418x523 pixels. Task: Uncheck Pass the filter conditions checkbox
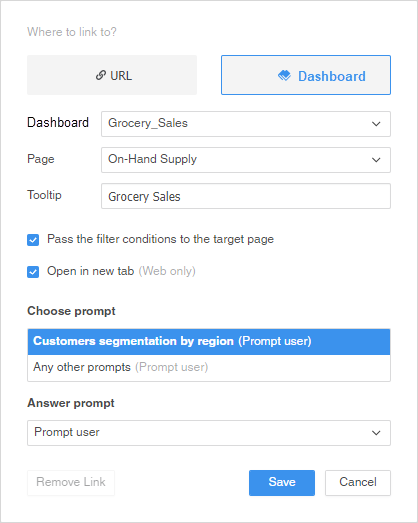click(x=33, y=239)
